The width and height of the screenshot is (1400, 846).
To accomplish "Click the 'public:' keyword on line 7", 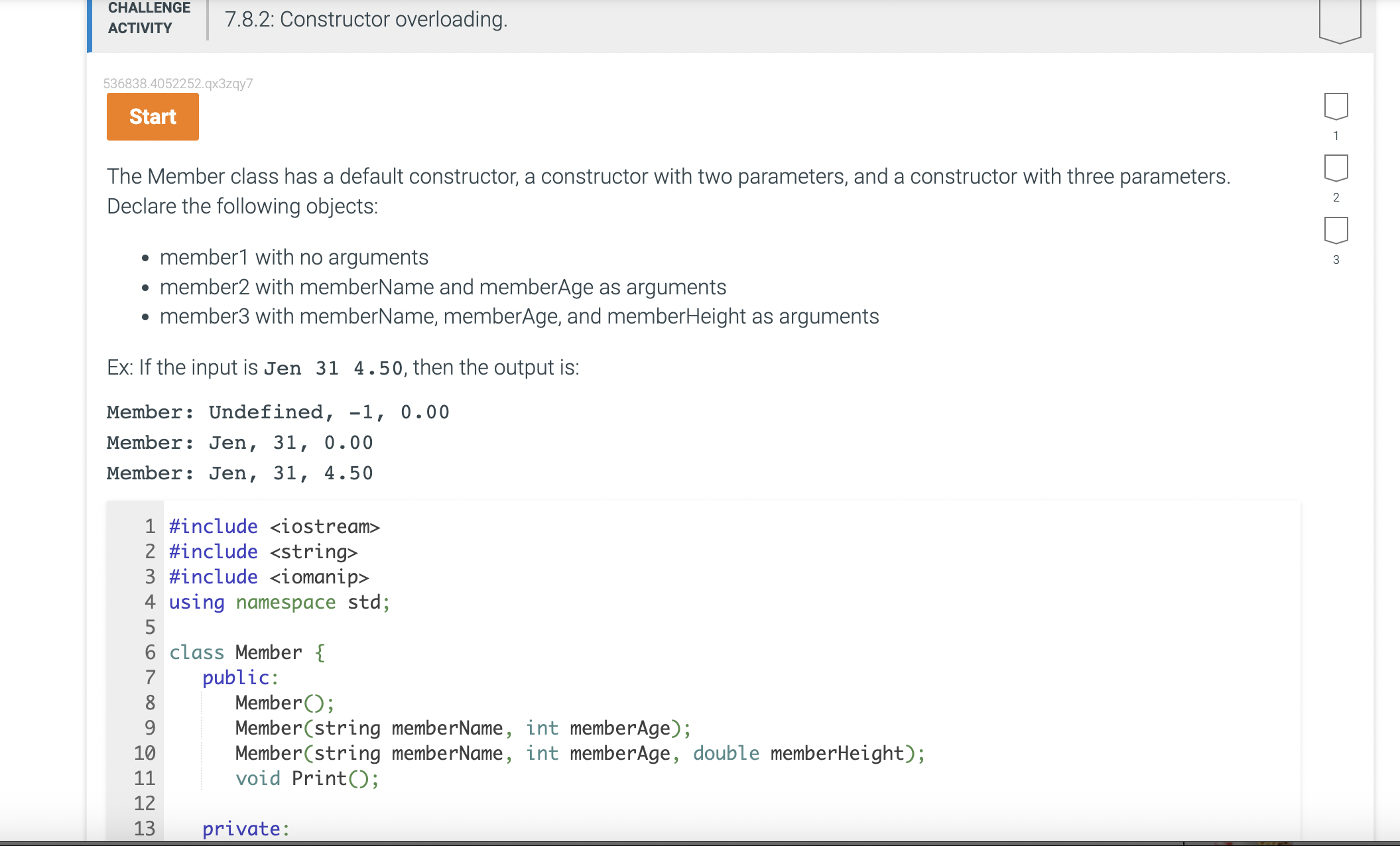I will [239, 677].
